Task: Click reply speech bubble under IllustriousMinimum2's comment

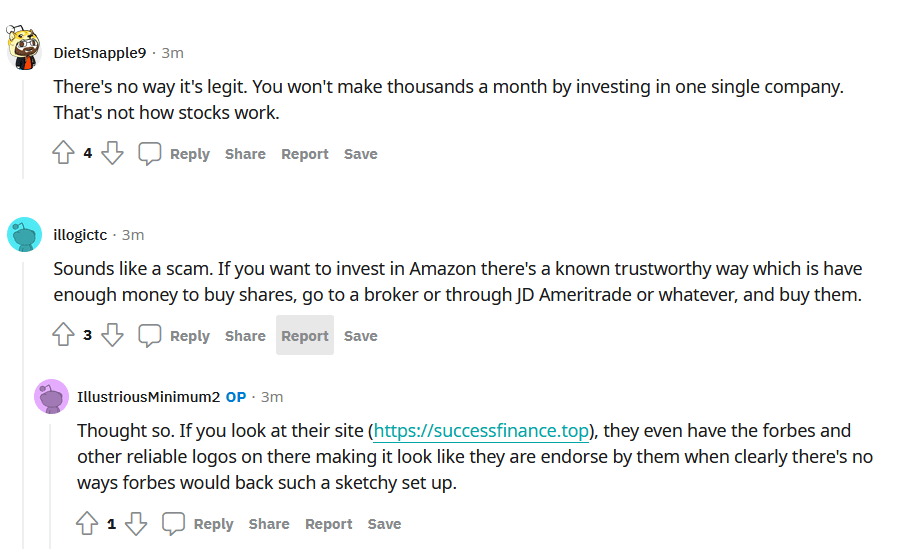Action: point(174,523)
